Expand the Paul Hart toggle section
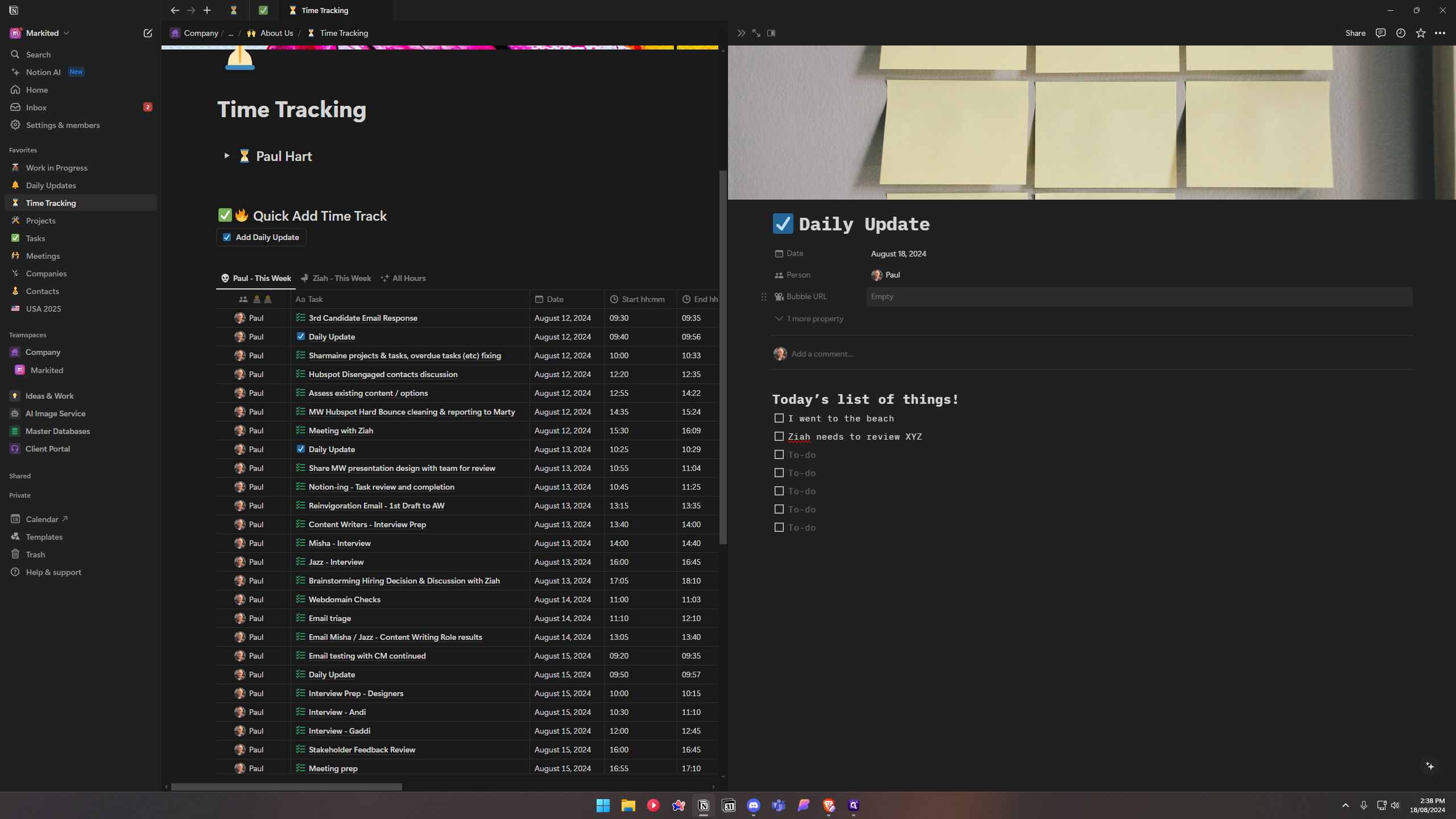Viewport: 1456px width, 819px height. click(x=227, y=156)
